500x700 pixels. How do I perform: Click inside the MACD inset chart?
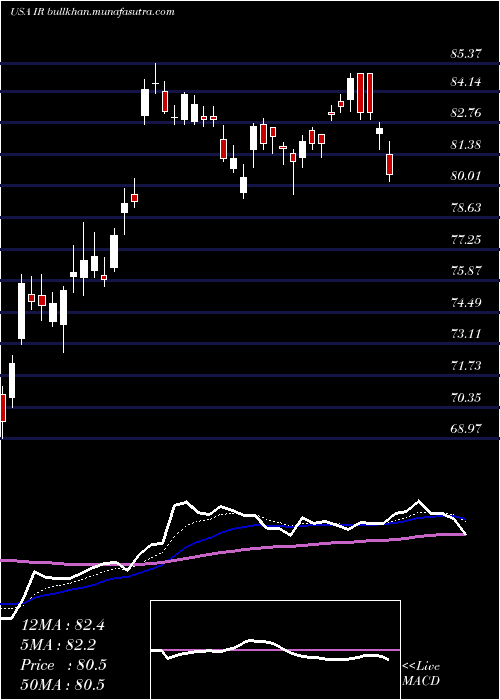click(x=275, y=650)
